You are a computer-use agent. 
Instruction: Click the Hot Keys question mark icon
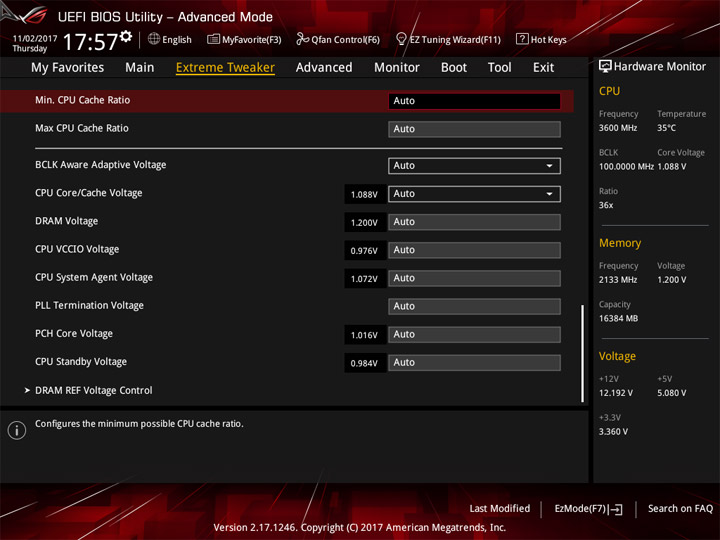(x=522, y=39)
